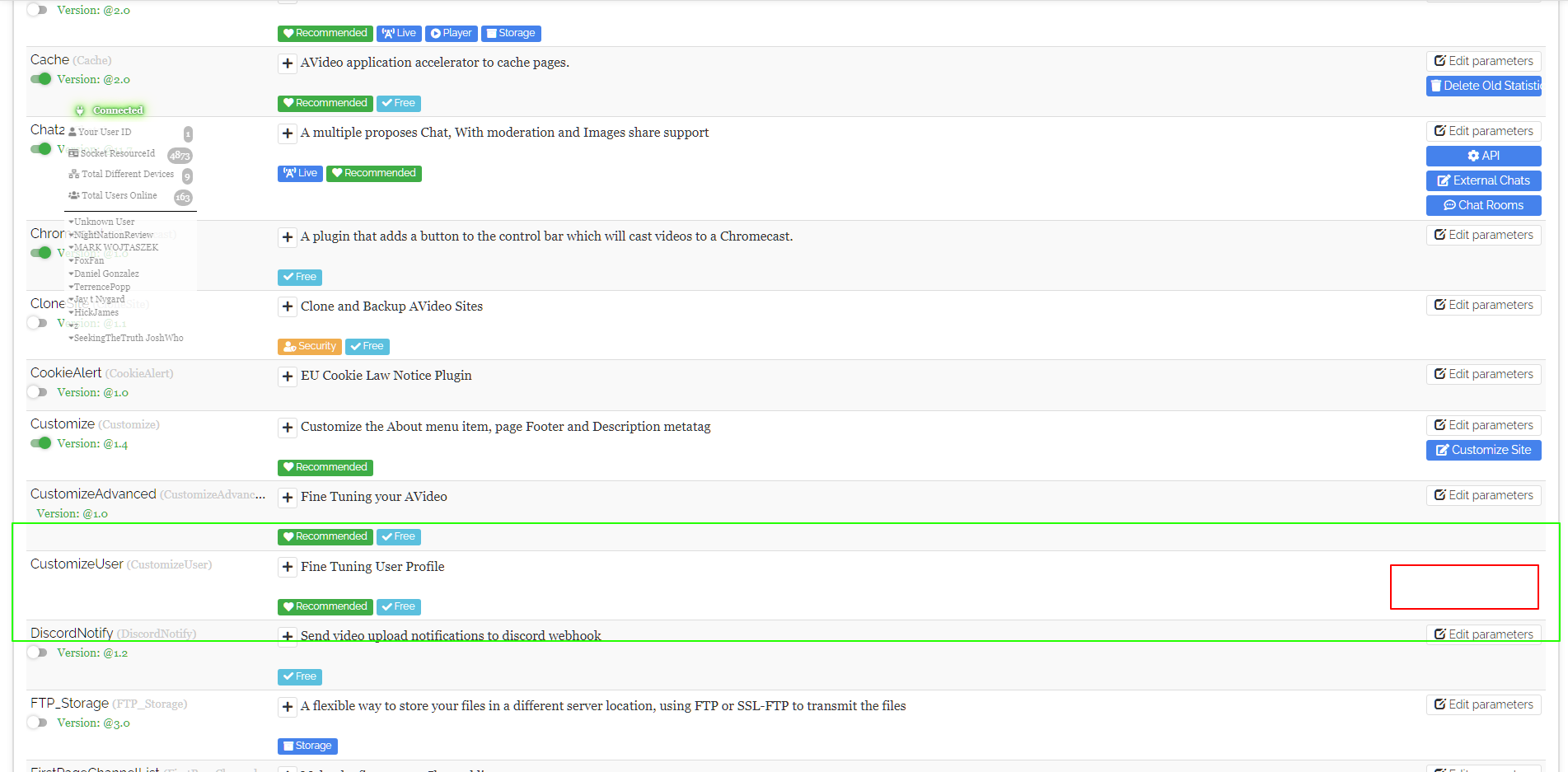Expand the FTP_Storage plugin description
This screenshot has width=1568, height=772.
287,706
